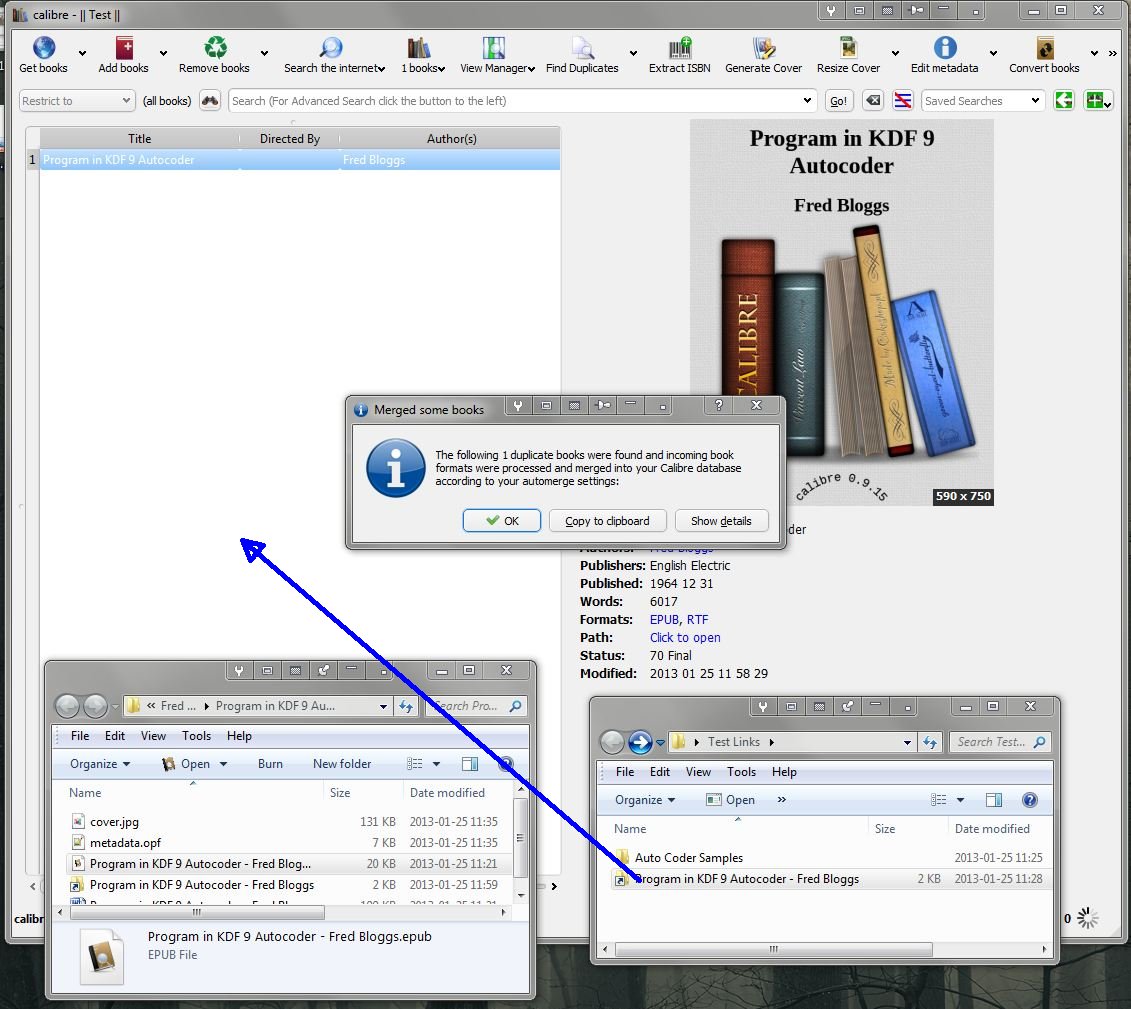Screen dimensions: 1131x1009
Task: Click back button in Fred explorer window
Action: click(x=68, y=706)
